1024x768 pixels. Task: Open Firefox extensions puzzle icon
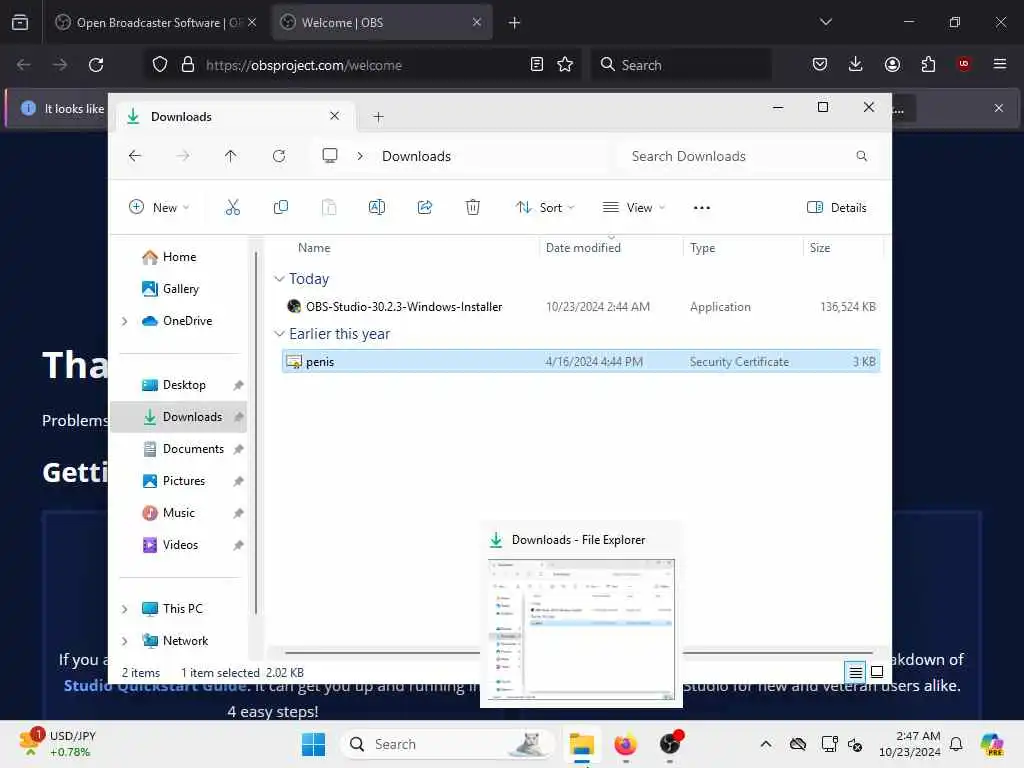(928, 65)
